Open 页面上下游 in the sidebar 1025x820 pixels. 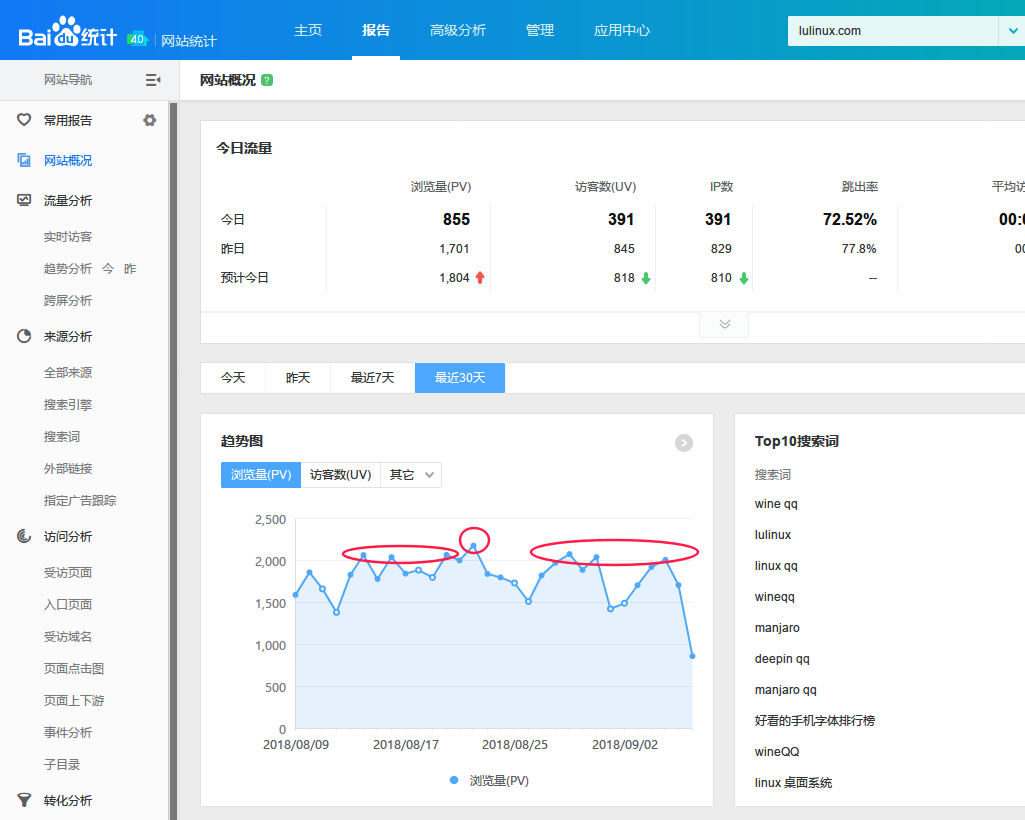coord(74,701)
